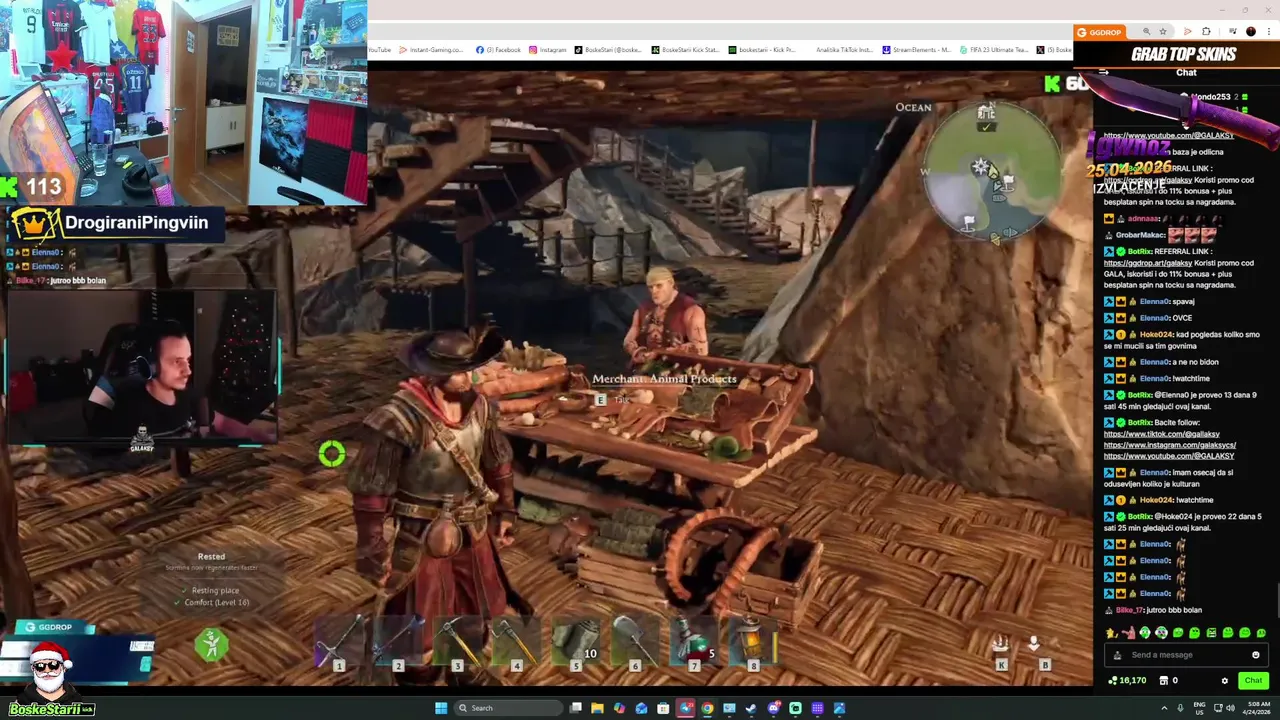Click the ship icon labeled K
The width and height of the screenshot is (1280, 720).
point(1001,645)
